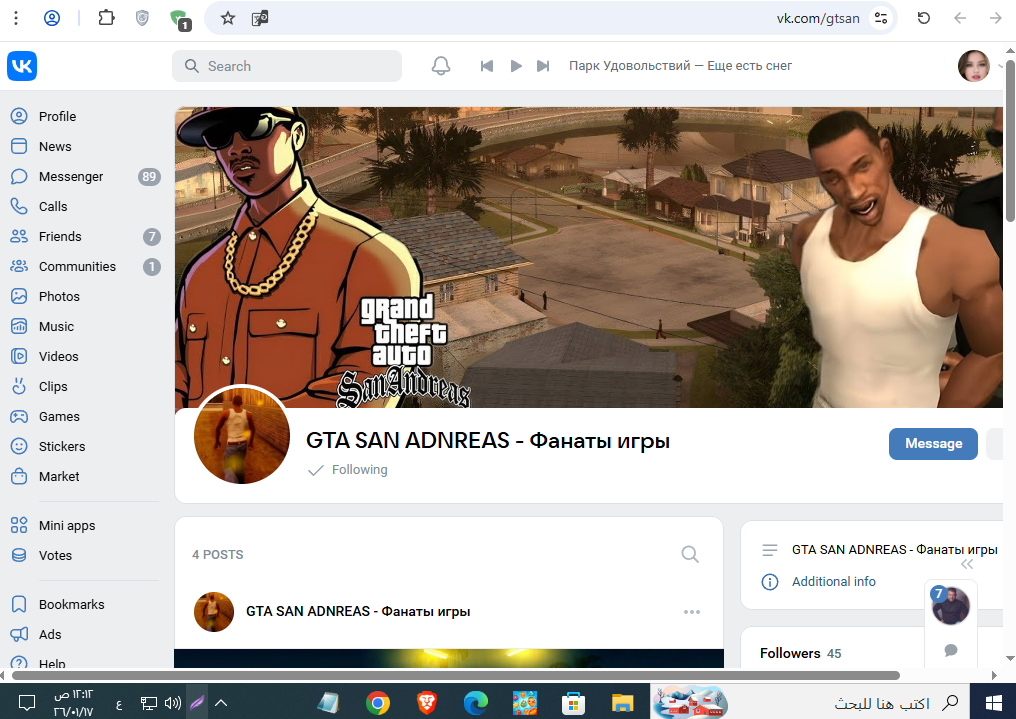Click the description lines icon in info panel

pyautogui.click(x=770, y=550)
